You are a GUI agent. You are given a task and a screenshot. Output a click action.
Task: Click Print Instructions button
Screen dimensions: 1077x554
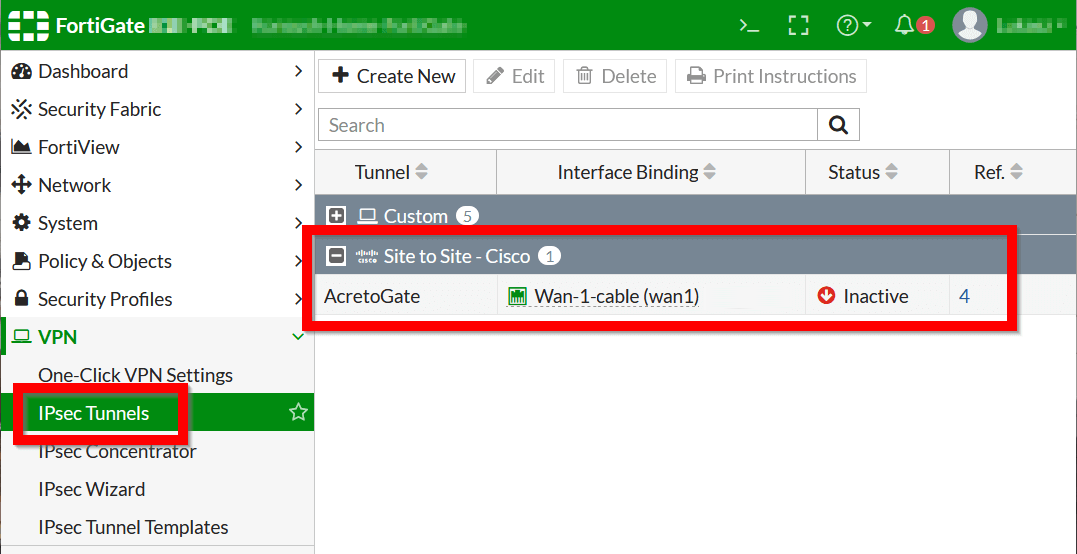tap(771, 76)
